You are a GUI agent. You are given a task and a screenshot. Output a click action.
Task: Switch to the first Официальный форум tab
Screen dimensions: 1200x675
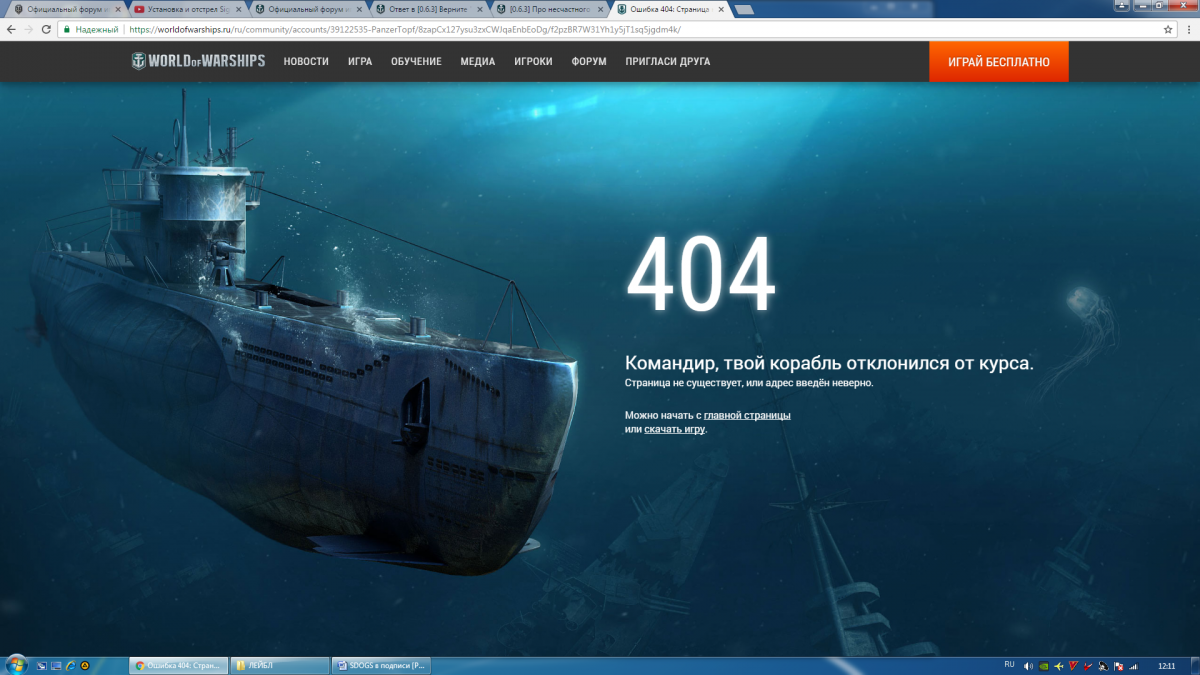point(66,9)
